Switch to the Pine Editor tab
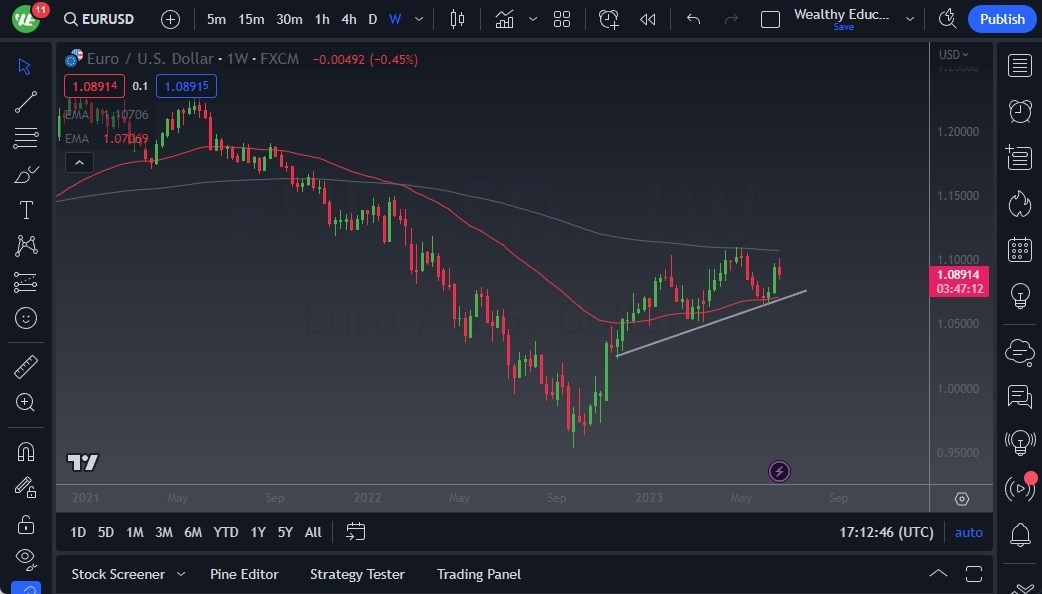Image resolution: width=1042 pixels, height=594 pixels. click(244, 574)
